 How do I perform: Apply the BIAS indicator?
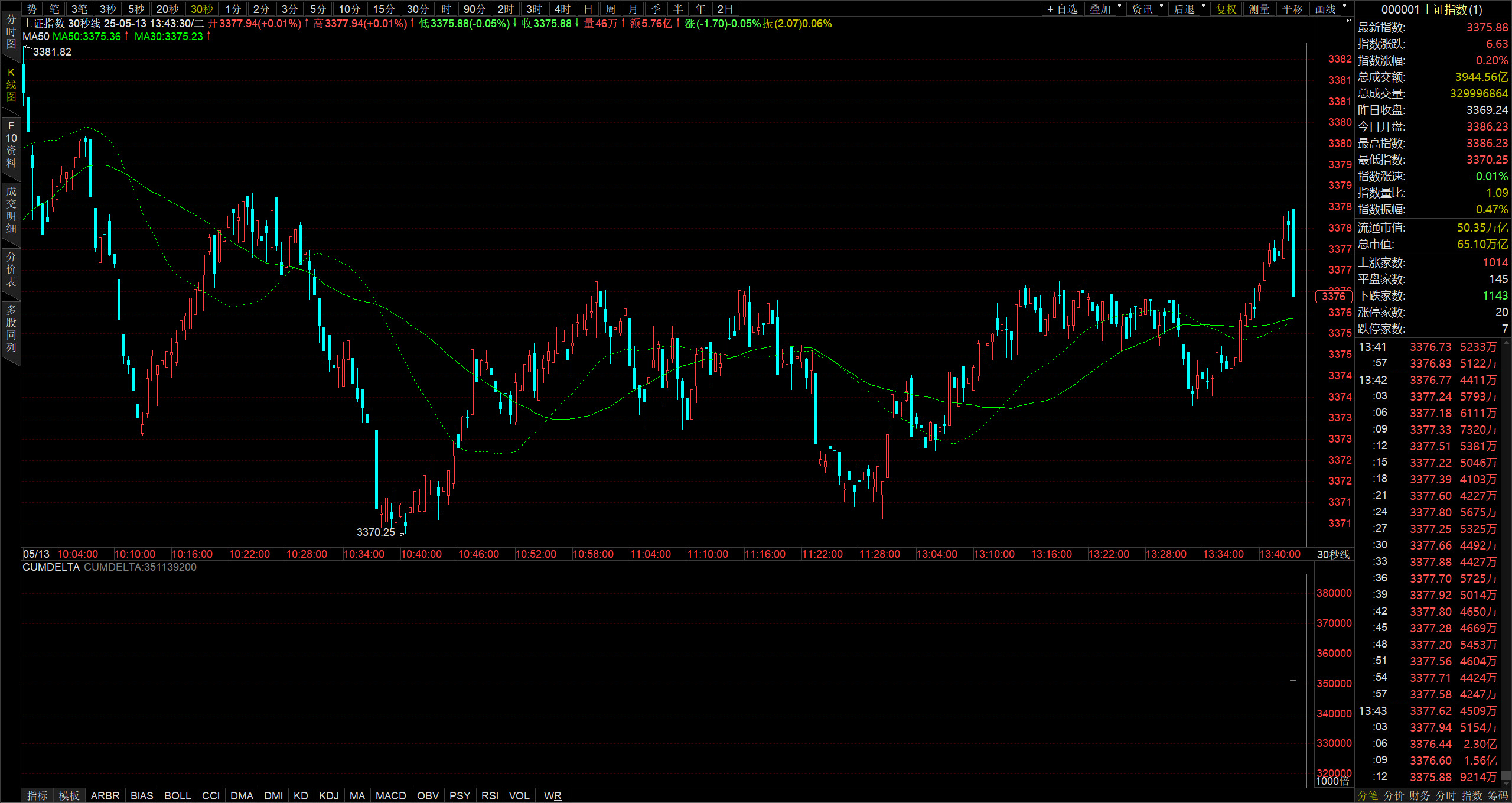pos(142,795)
